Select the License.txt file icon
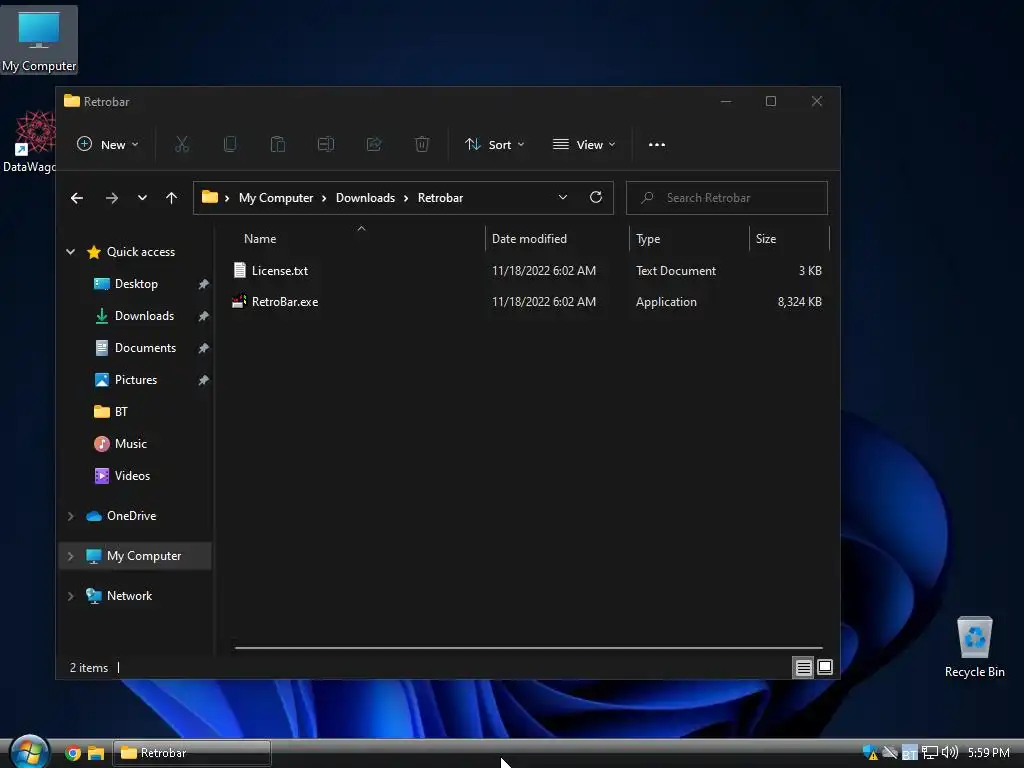This screenshot has height=768, width=1024. point(240,270)
